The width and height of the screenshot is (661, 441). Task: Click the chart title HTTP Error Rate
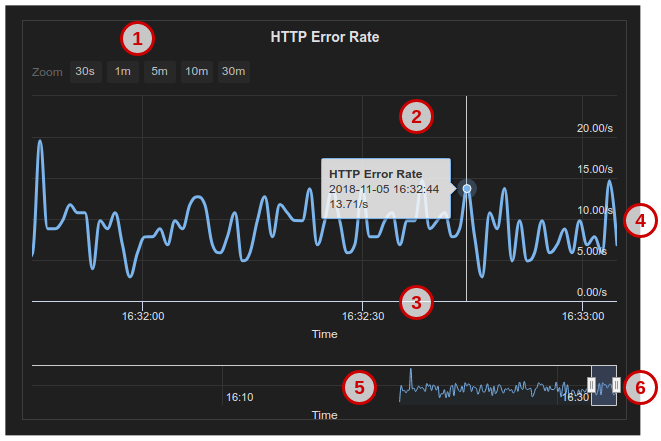(325, 37)
